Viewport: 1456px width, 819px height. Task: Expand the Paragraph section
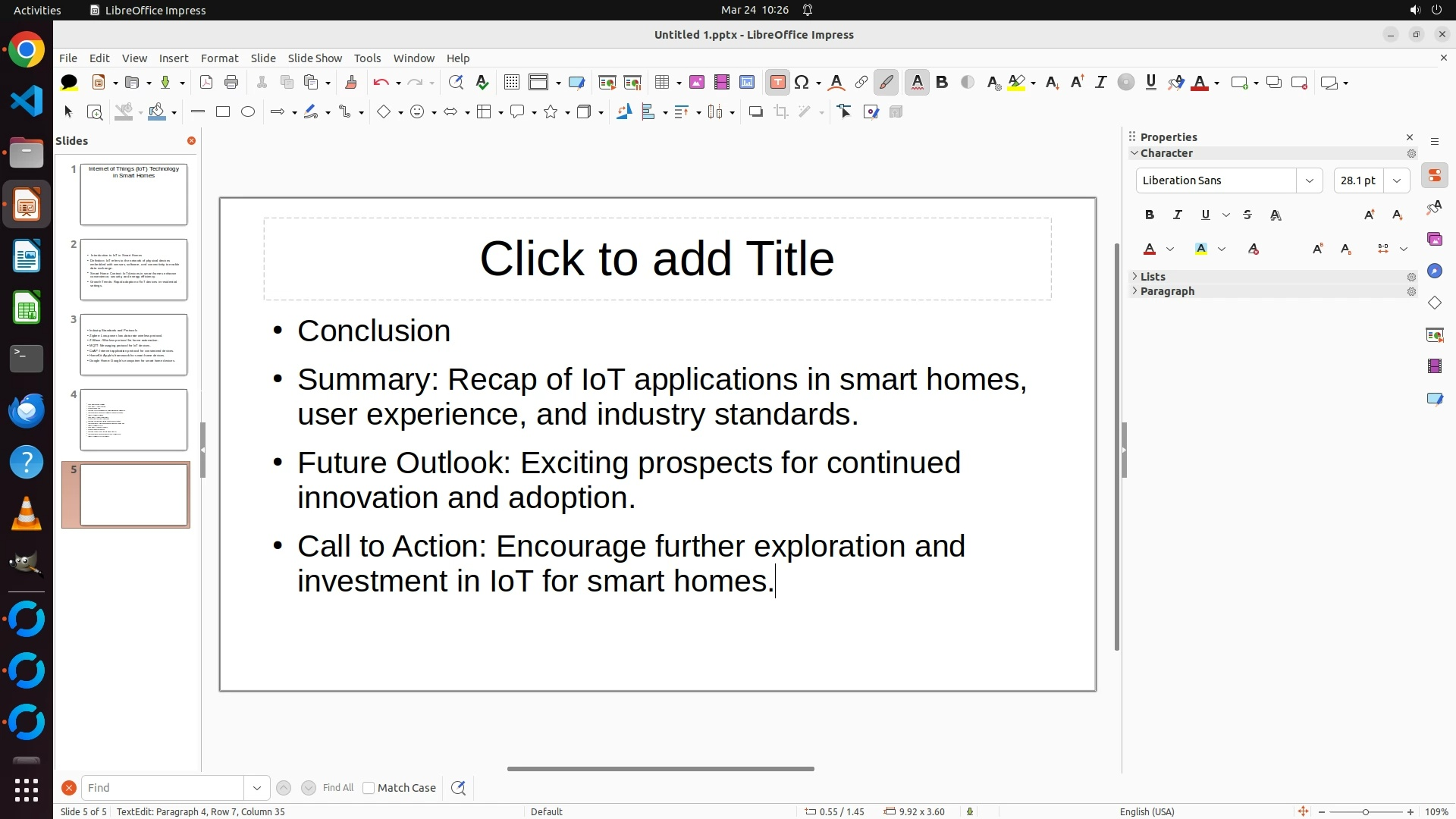(1166, 291)
